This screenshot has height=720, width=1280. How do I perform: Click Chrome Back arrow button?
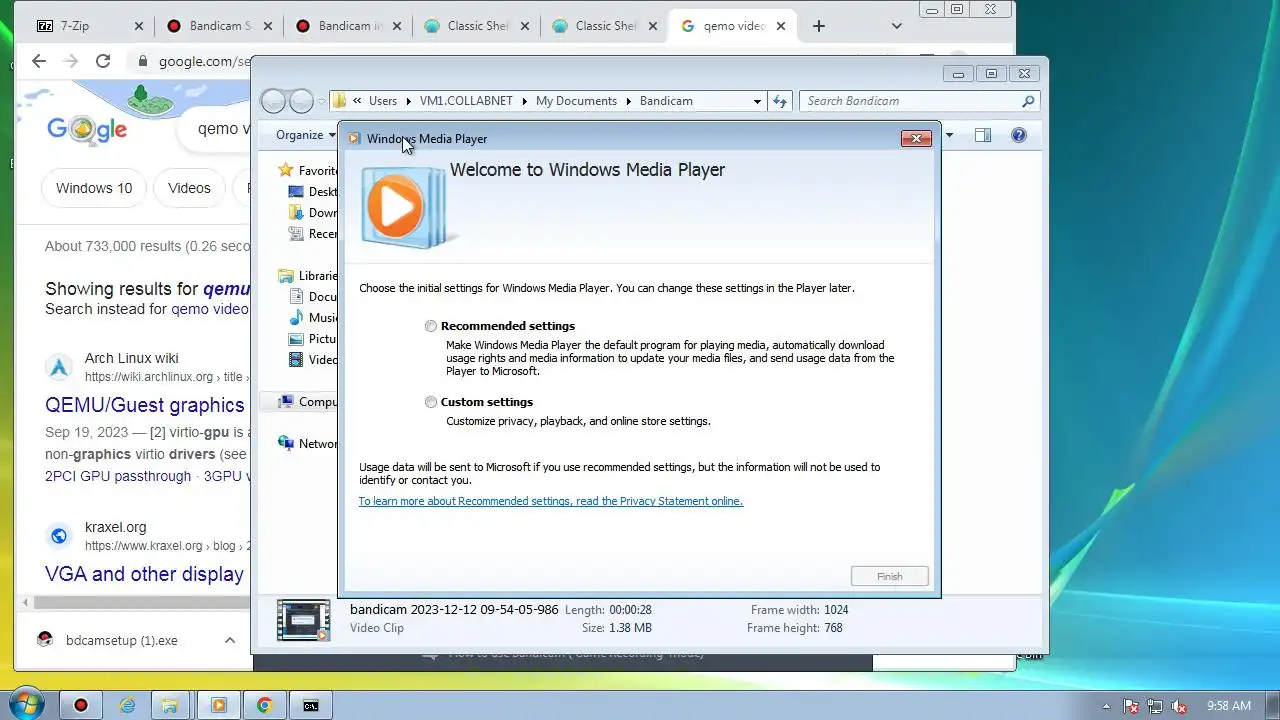pyautogui.click(x=39, y=61)
